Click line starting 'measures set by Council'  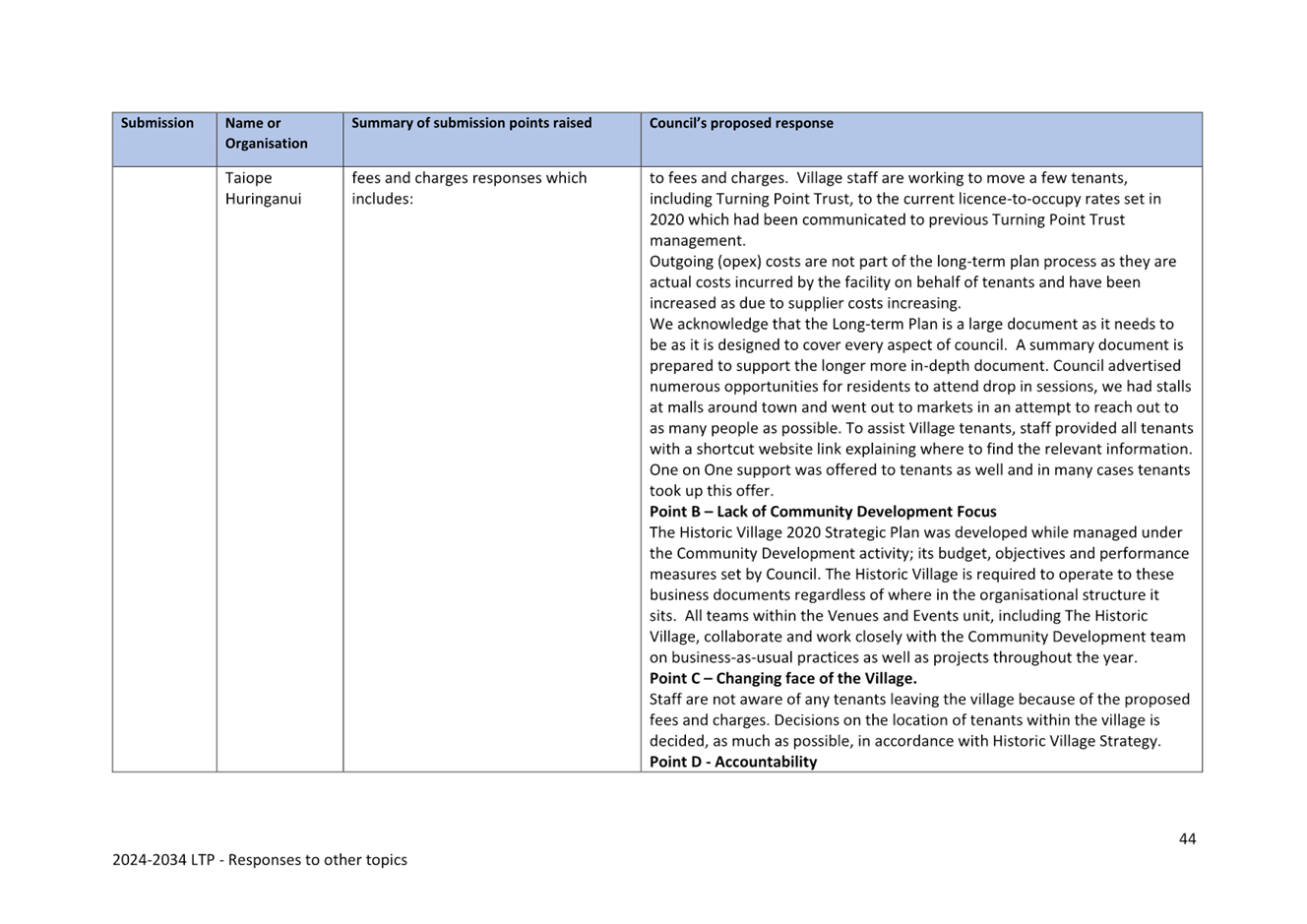tap(911, 574)
